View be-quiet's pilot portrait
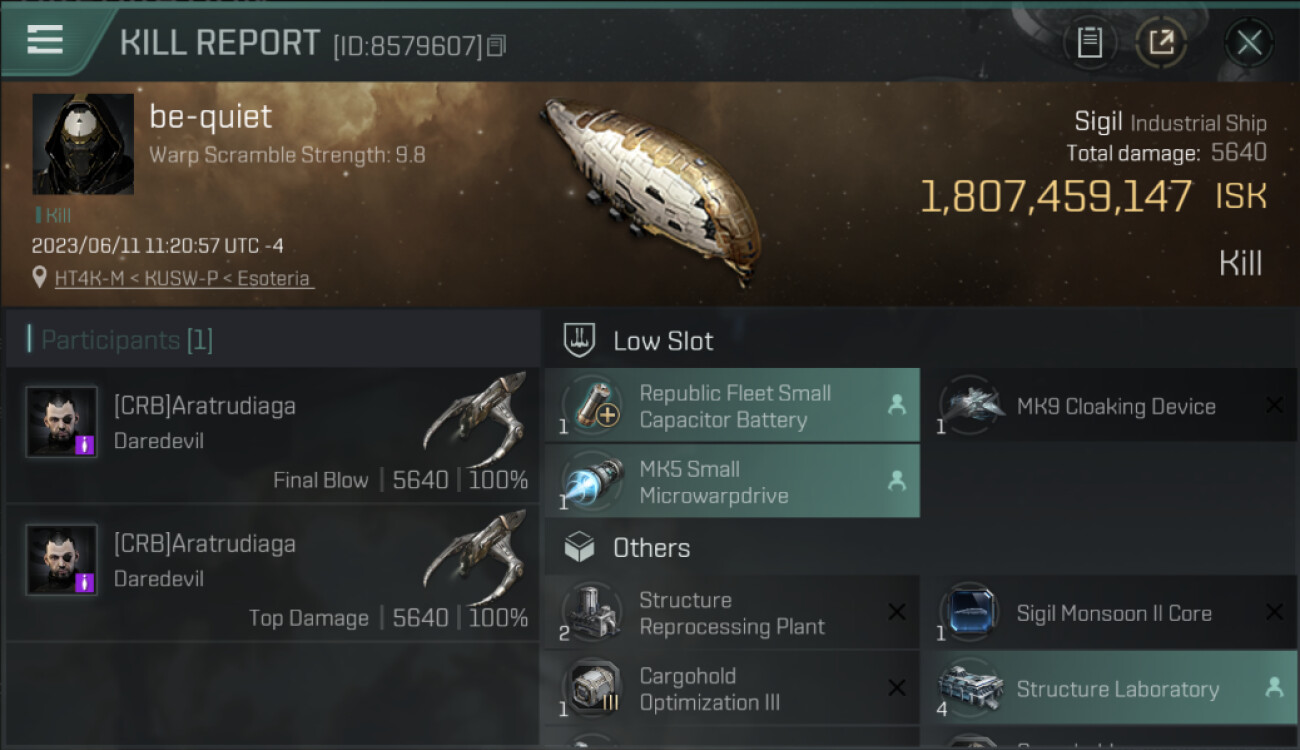The height and width of the screenshot is (750, 1300). coord(83,144)
